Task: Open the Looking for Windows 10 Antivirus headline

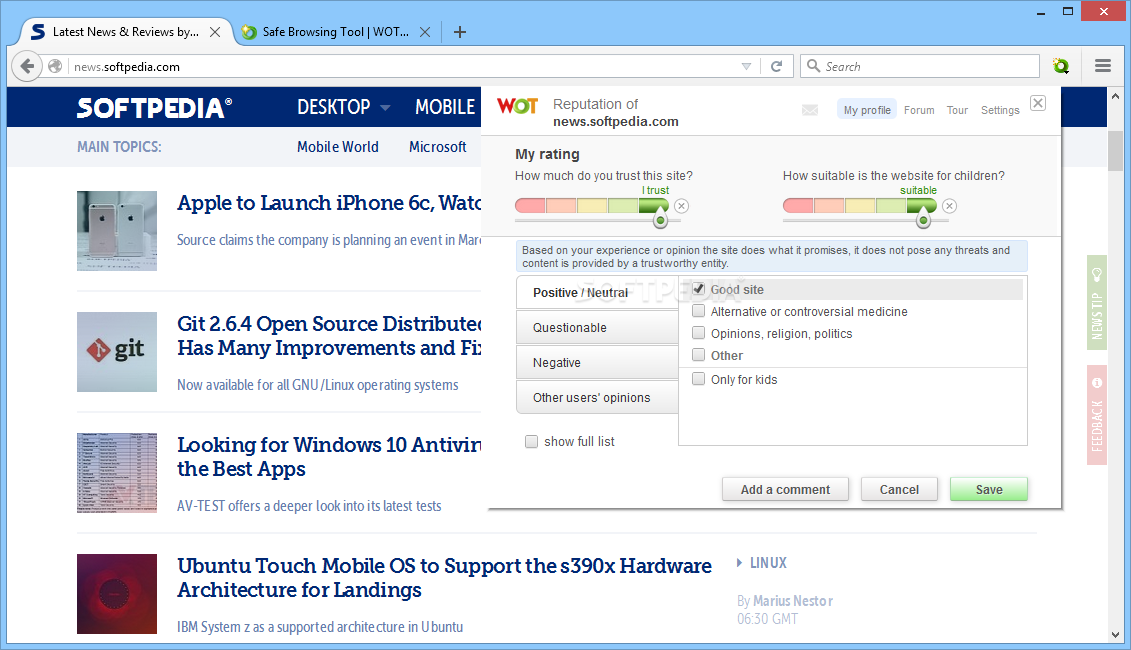Action: click(329, 457)
